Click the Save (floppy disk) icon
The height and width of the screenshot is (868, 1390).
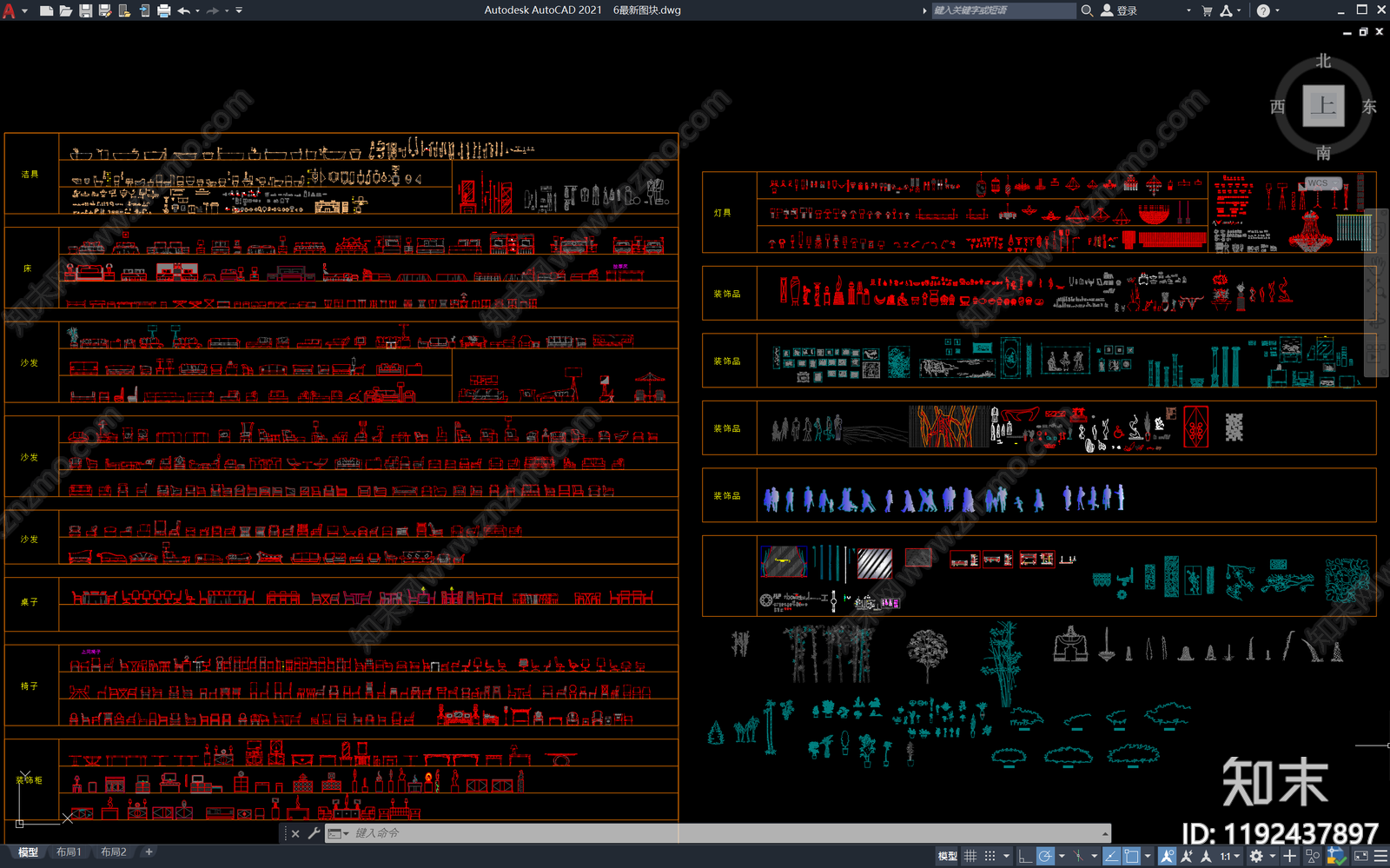(85, 10)
